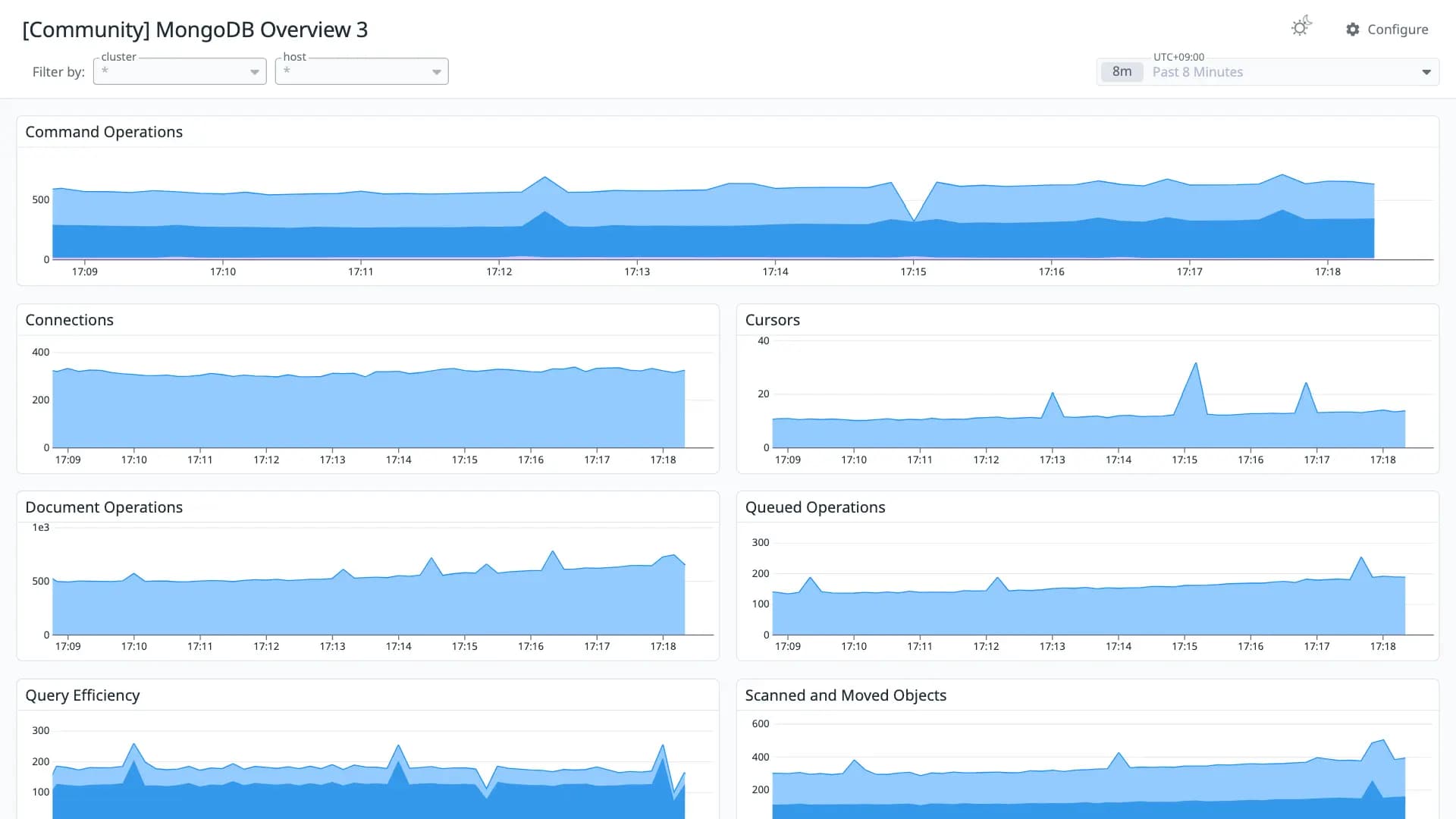Click the Scanned and Moved Objects title
The height and width of the screenshot is (819, 1456).
846,695
